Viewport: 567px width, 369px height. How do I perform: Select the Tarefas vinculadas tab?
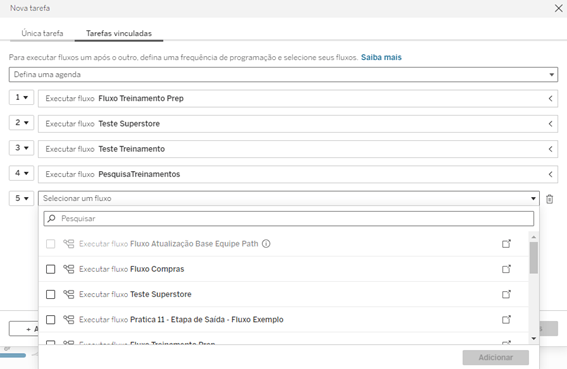click(119, 33)
